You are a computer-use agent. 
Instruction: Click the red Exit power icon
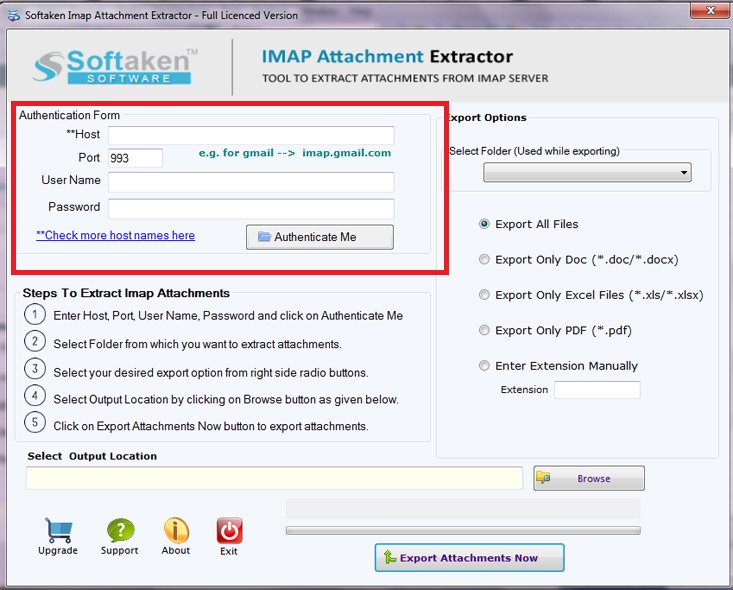point(229,531)
